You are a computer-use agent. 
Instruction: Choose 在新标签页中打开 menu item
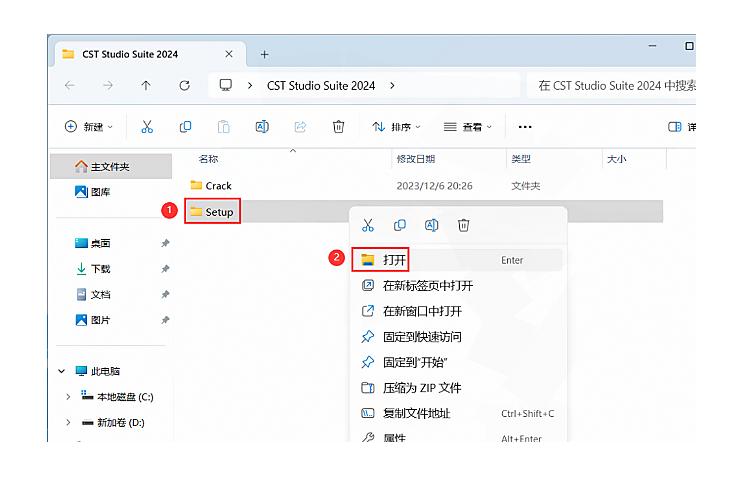(x=458, y=285)
